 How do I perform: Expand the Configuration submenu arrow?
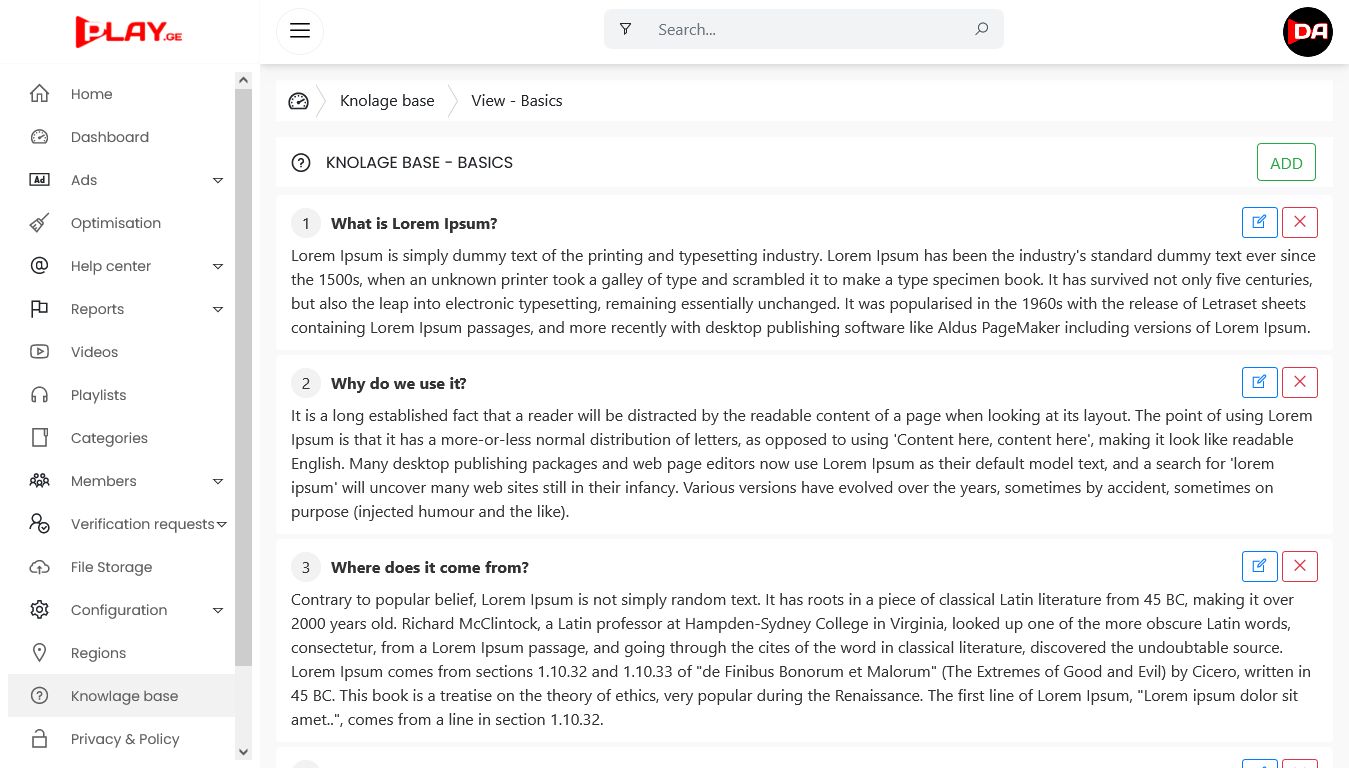218,610
